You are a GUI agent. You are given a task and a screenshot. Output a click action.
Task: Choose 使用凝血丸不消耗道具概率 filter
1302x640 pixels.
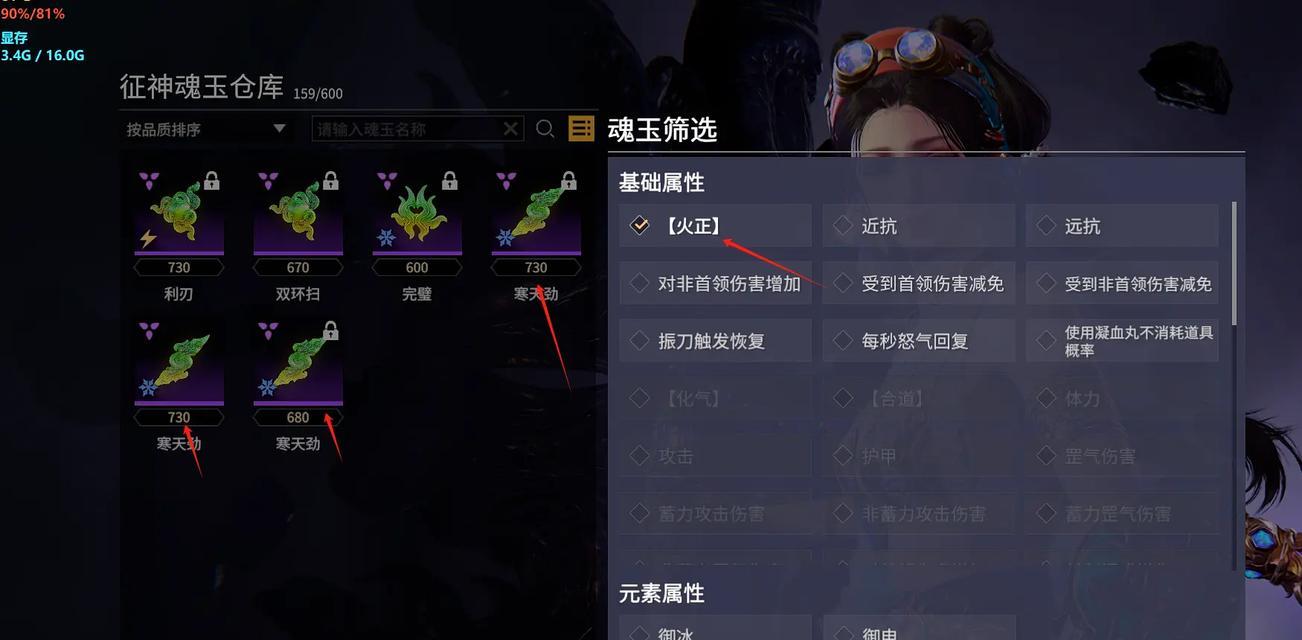tap(1122, 341)
